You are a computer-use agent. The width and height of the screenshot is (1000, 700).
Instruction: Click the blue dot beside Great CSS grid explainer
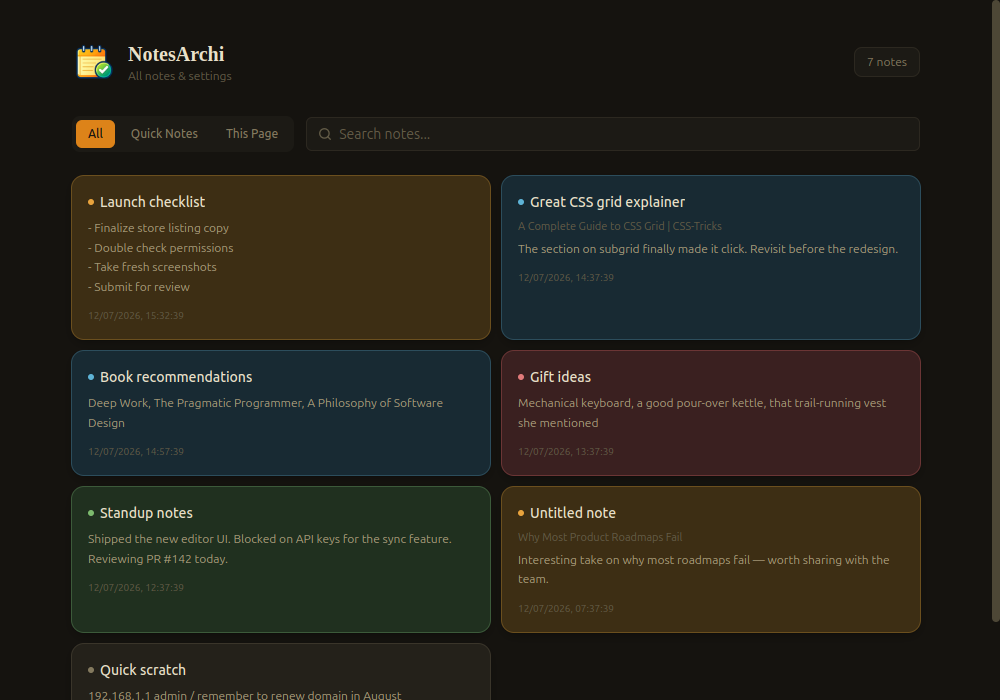tap(521, 202)
